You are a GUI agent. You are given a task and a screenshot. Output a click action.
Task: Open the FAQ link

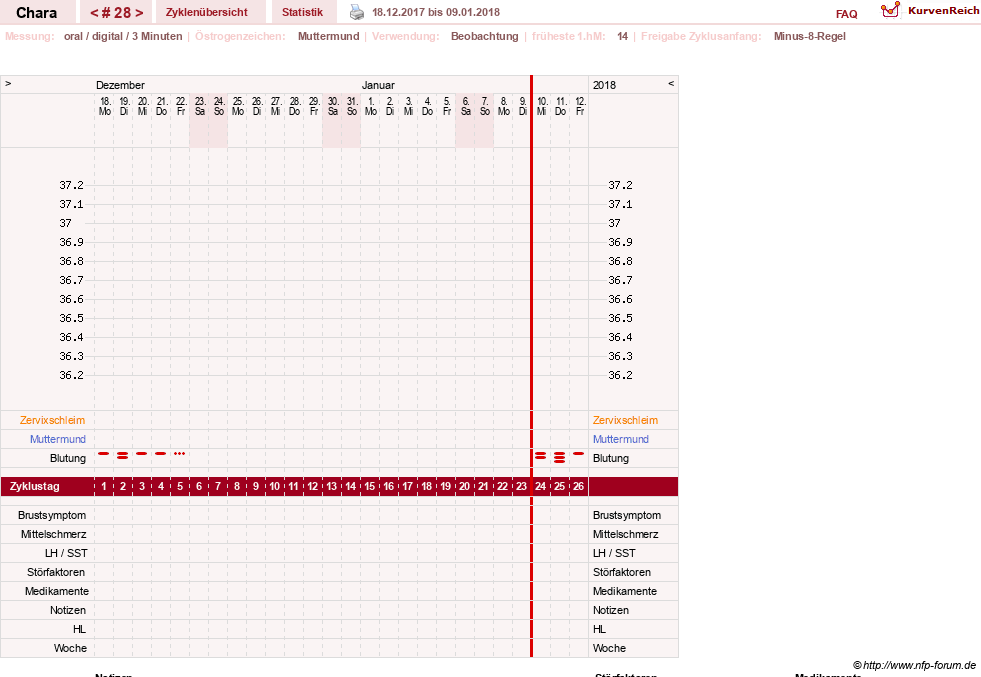point(846,14)
